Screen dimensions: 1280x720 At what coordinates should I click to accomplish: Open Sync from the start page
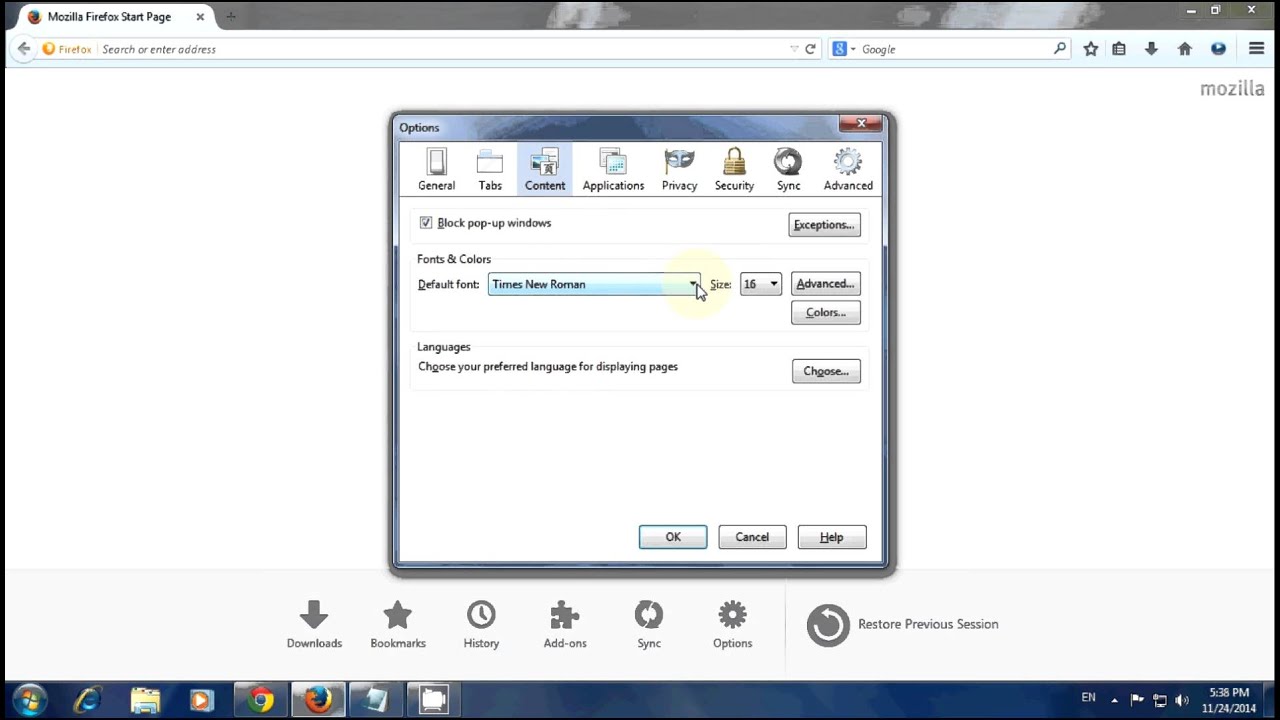coord(649,625)
